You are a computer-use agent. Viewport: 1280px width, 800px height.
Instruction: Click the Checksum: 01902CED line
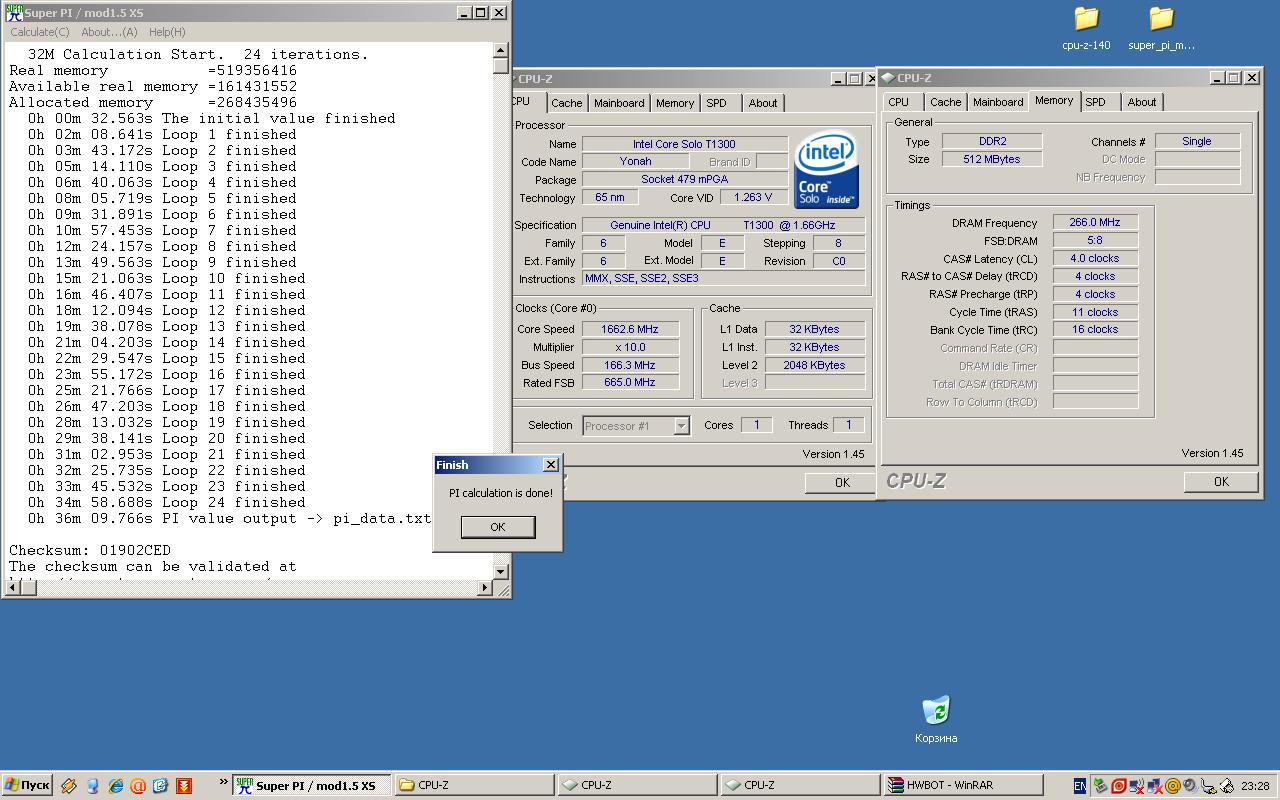point(90,550)
